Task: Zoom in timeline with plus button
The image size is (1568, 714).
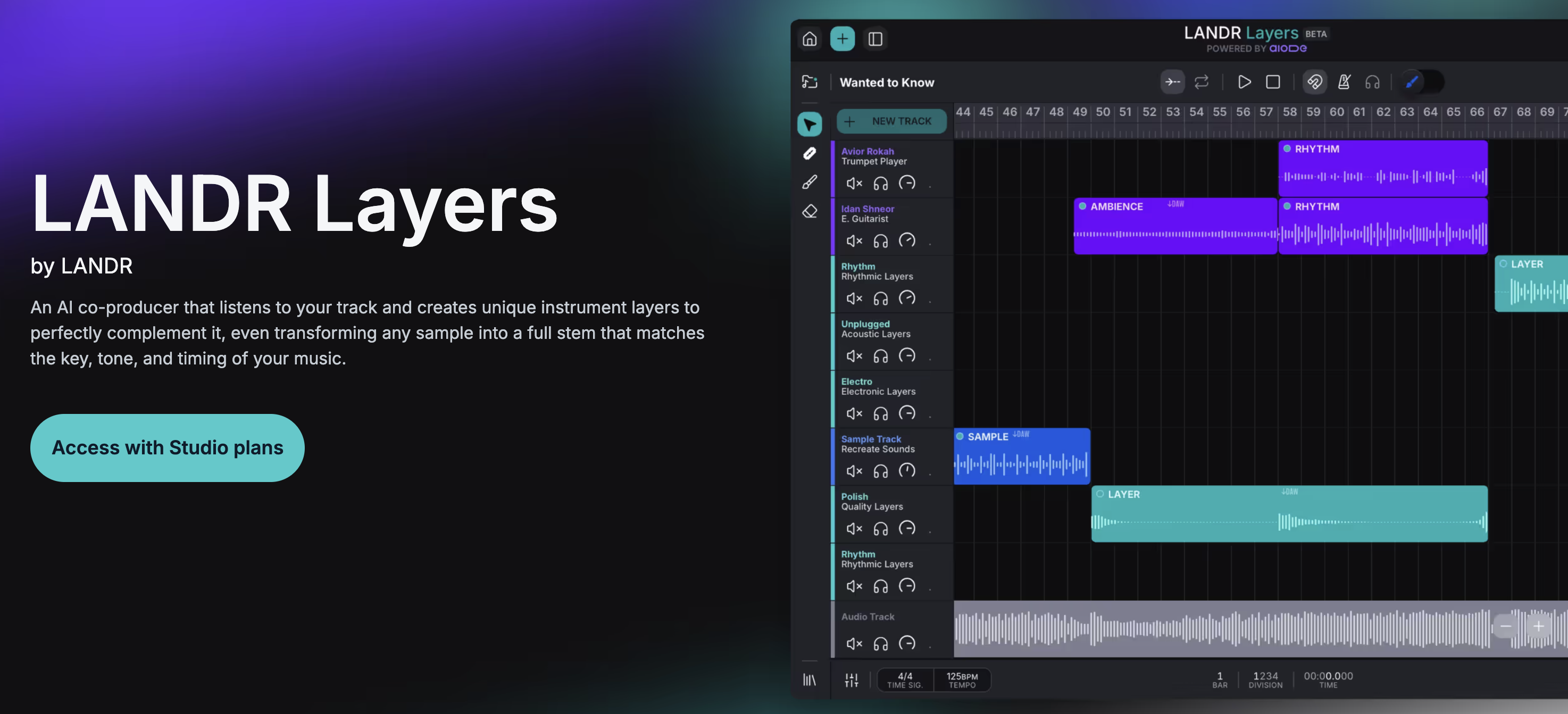Action: coord(1538,626)
